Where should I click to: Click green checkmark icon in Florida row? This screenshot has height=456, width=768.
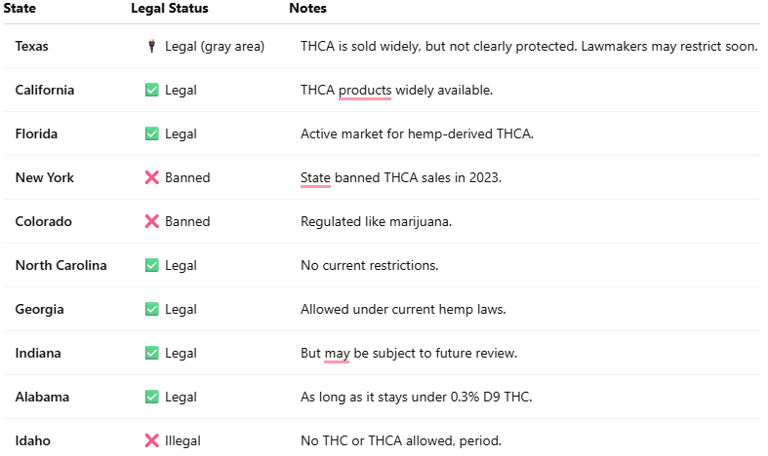pyautogui.click(x=152, y=134)
